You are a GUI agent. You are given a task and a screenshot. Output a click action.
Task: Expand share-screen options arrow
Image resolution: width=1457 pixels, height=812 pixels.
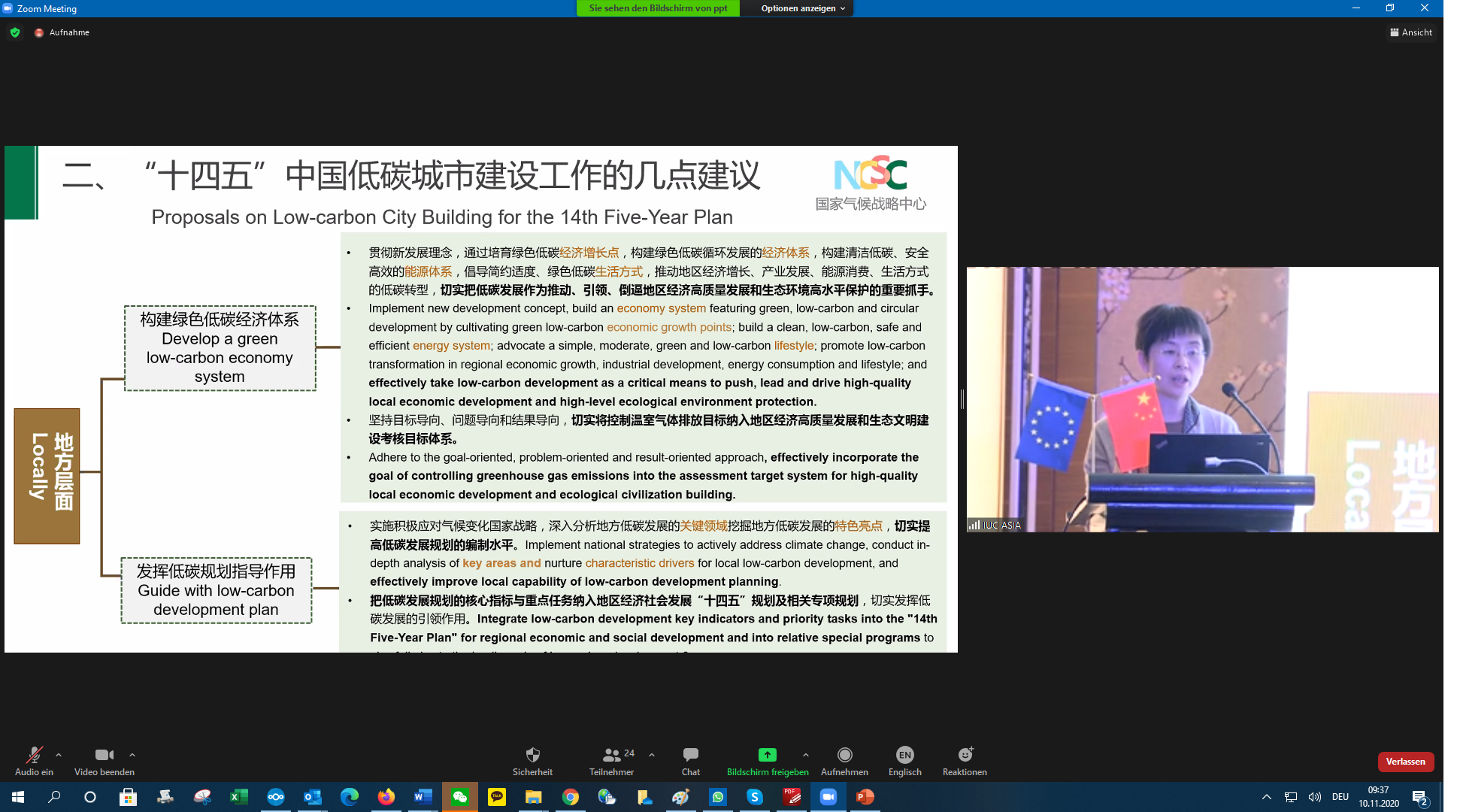pyautogui.click(x=806, y=755)
